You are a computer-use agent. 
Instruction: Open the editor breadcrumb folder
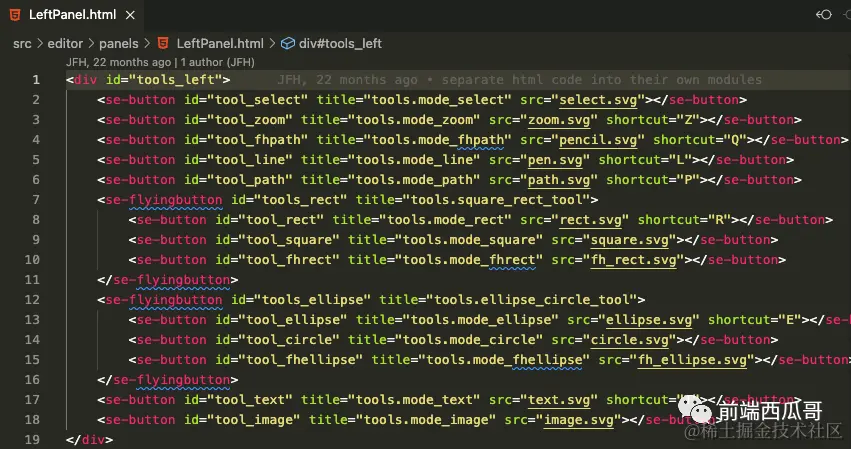point(65,43)
